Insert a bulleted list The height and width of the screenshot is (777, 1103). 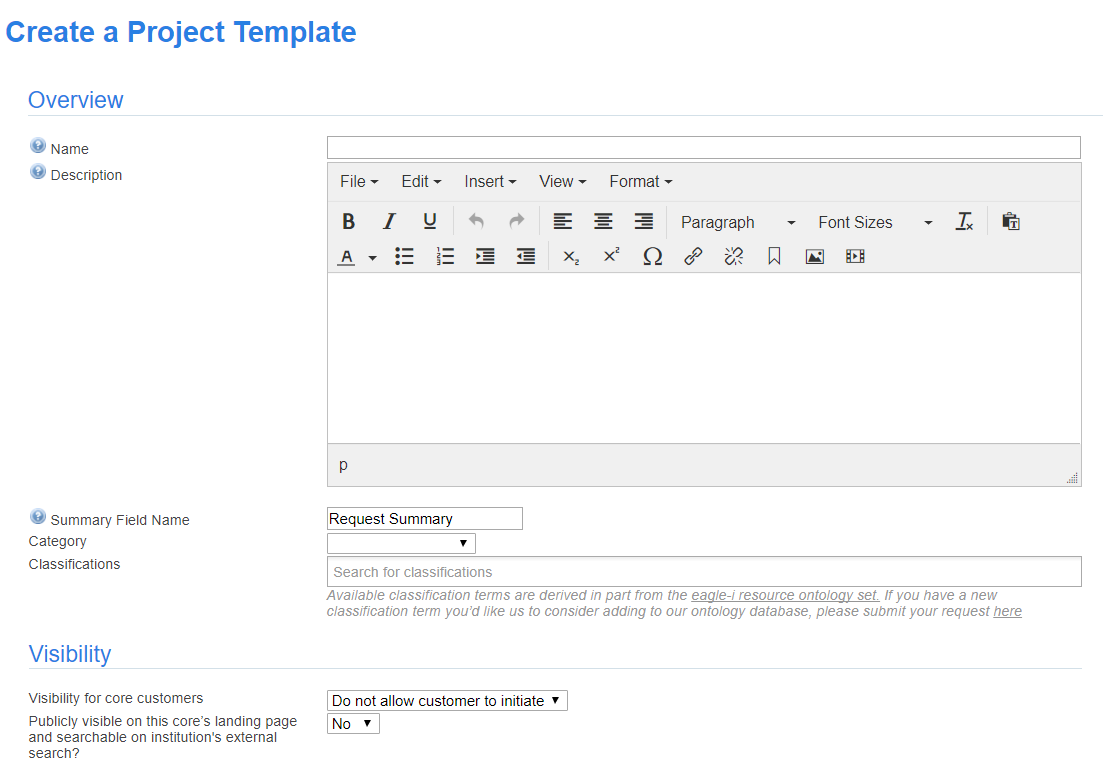[x=404, y=257]
